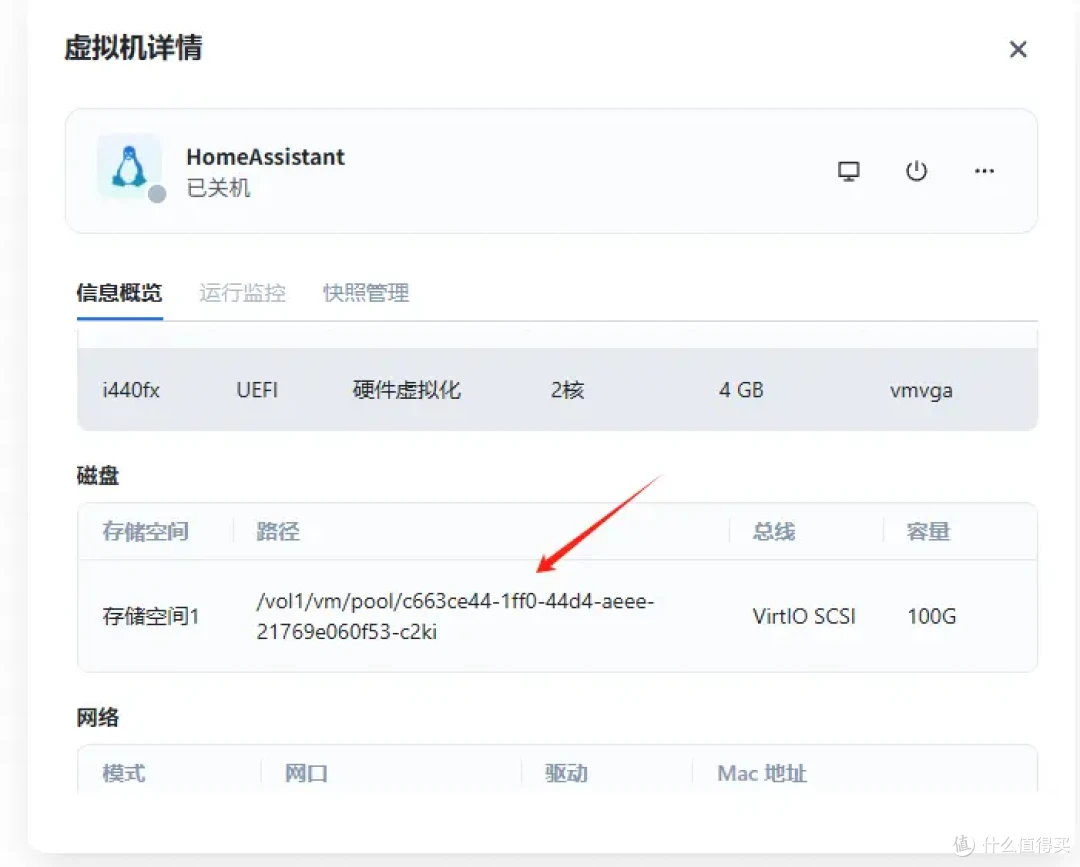Click the HomeAssistant VM name
1080x867 pixels.
coord(265,157)
